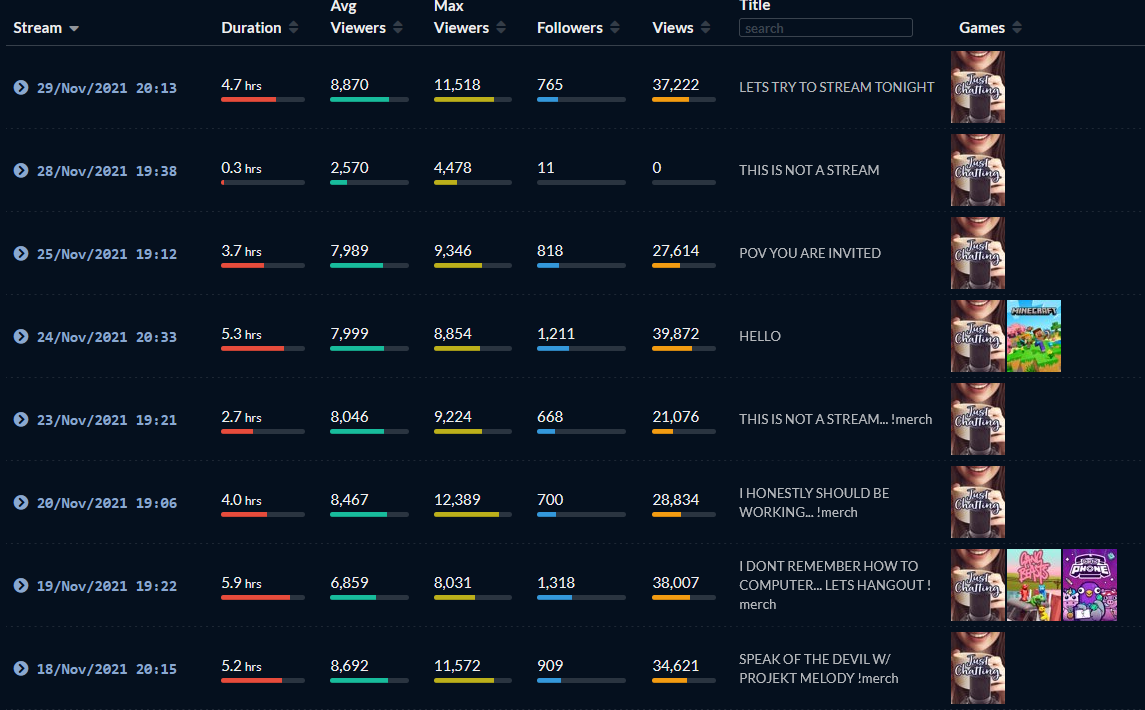1145x710 pixels.
Task: Click the Duration column header label
Action: pyautogui.click(x=251, y=28)
